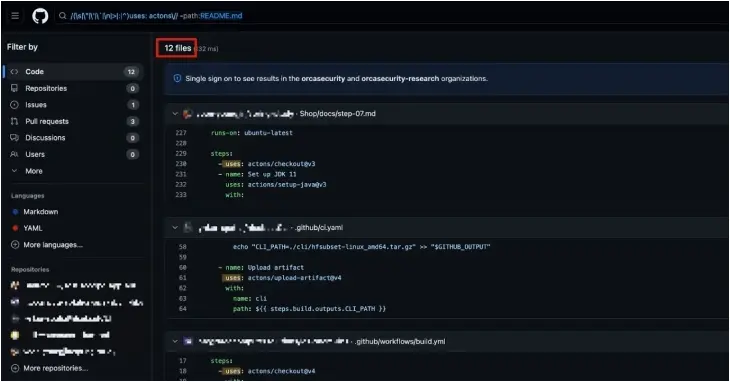The image size is (730, 382).
Task: Collapse the step-07.md result
Action: tap(175, 114)
